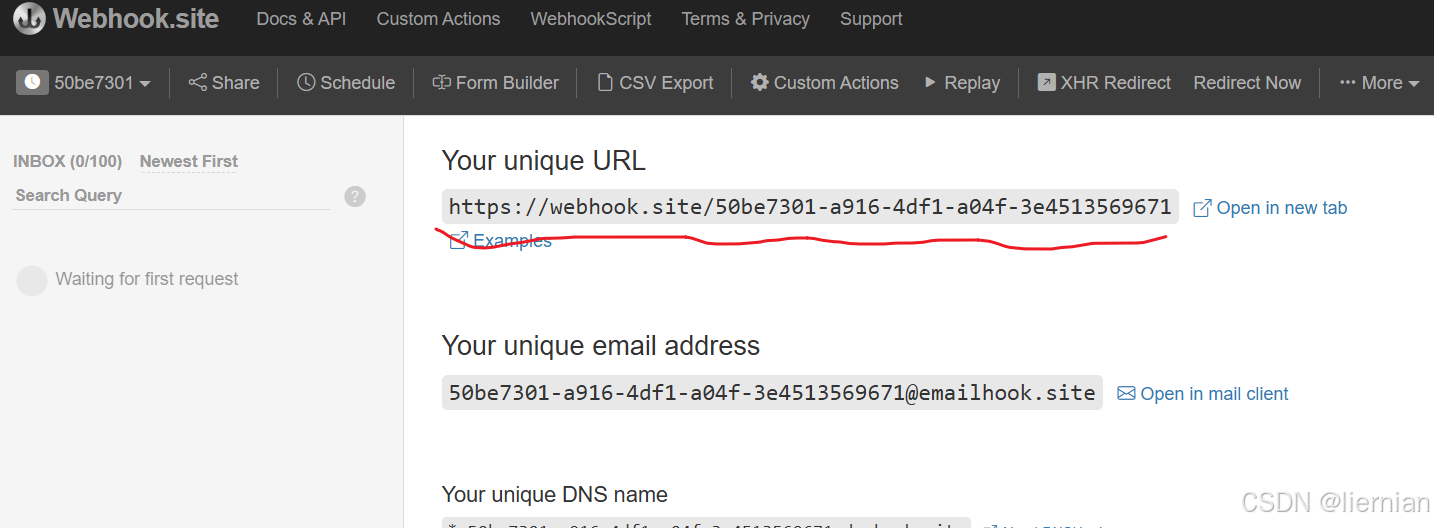Click the XHR Redirect arrow icon

tap(1046, 83)
